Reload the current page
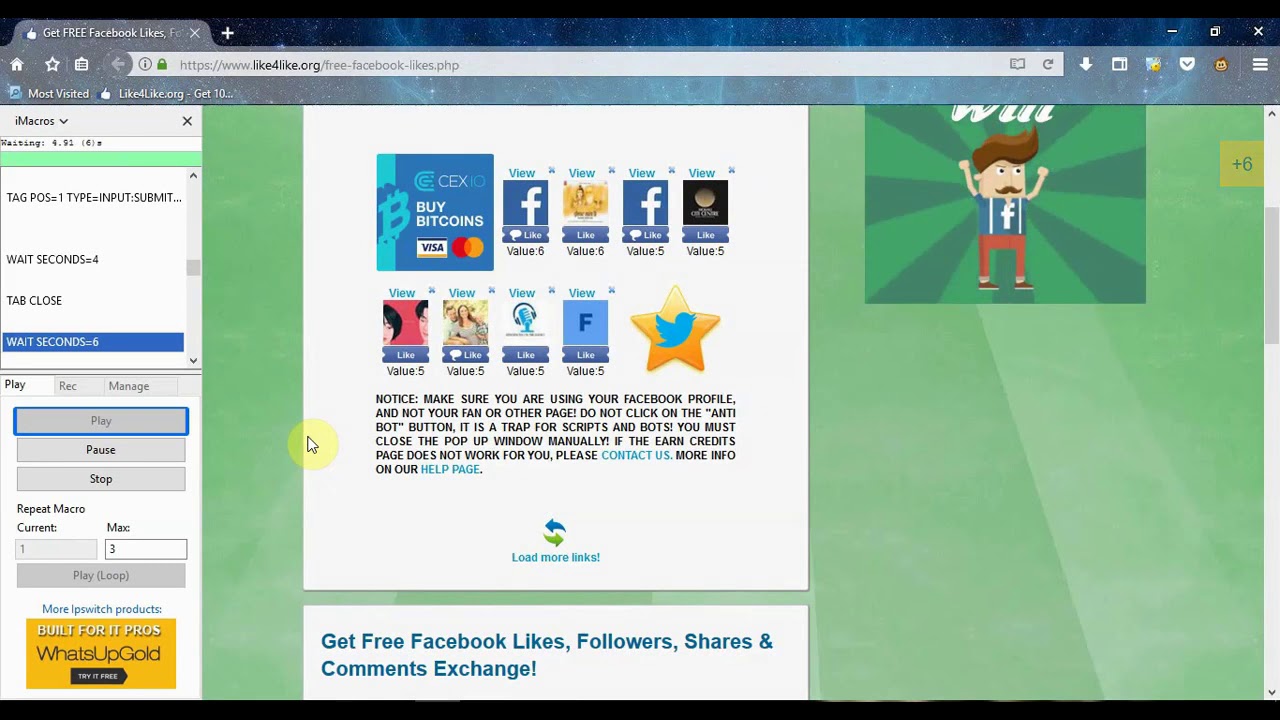 tap(1048, 64)
